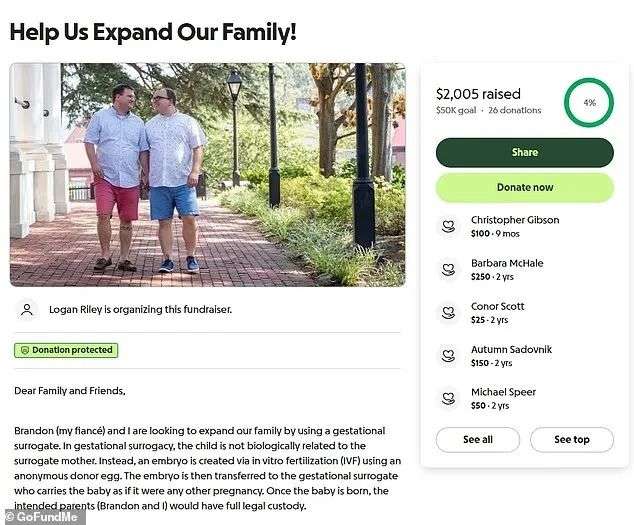The width and height of the screenshot is (634, 525).
Task: Select the Barbara McHale donor name
Action: tap(507, 263)
